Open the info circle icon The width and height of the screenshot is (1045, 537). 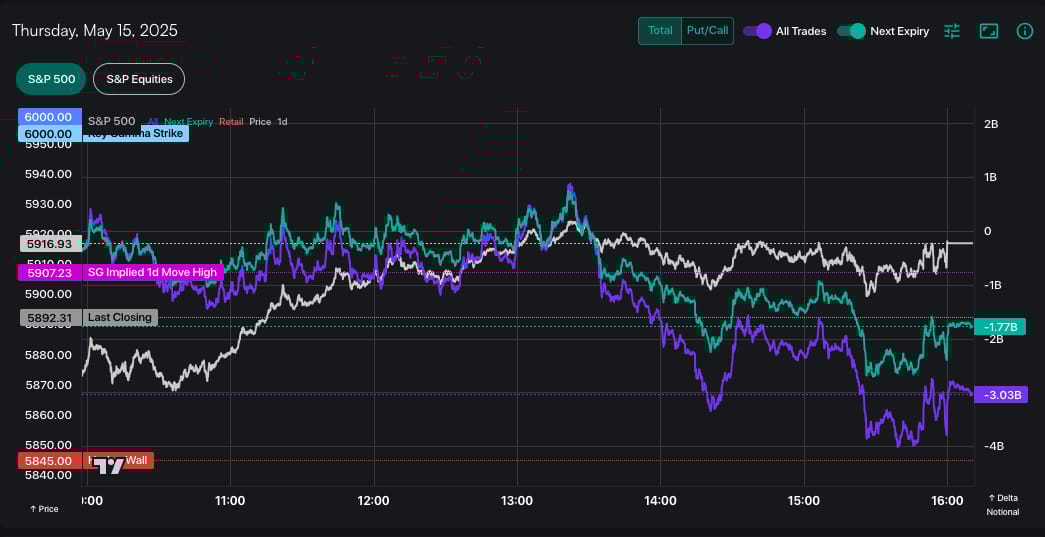coord(1024,31)
